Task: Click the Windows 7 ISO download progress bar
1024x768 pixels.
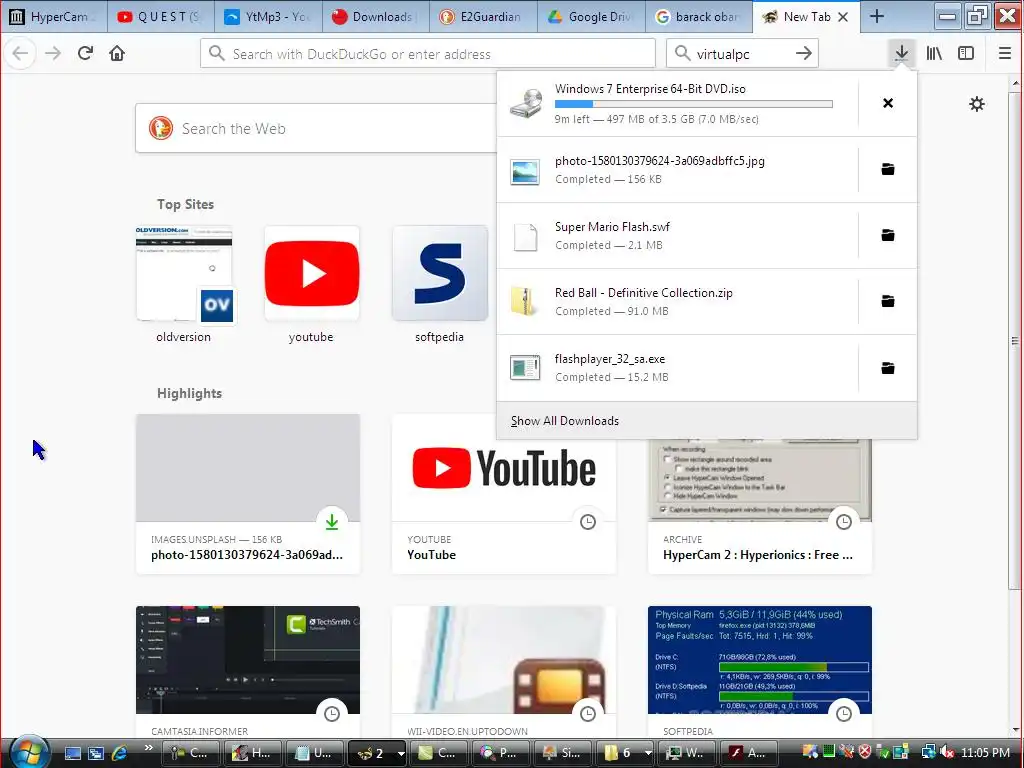Action: click(x=694, y=104)
